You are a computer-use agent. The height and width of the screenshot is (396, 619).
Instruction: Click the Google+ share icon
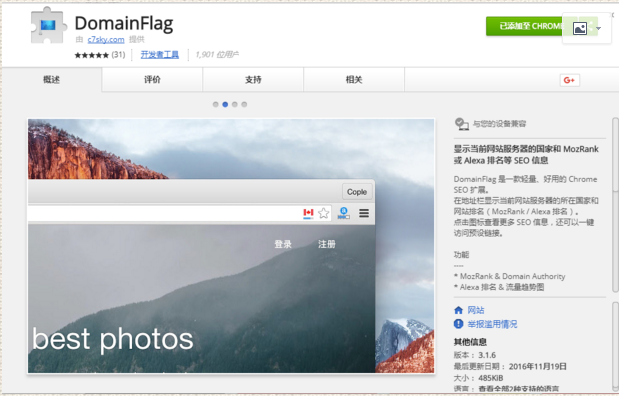tap(569, 80)
